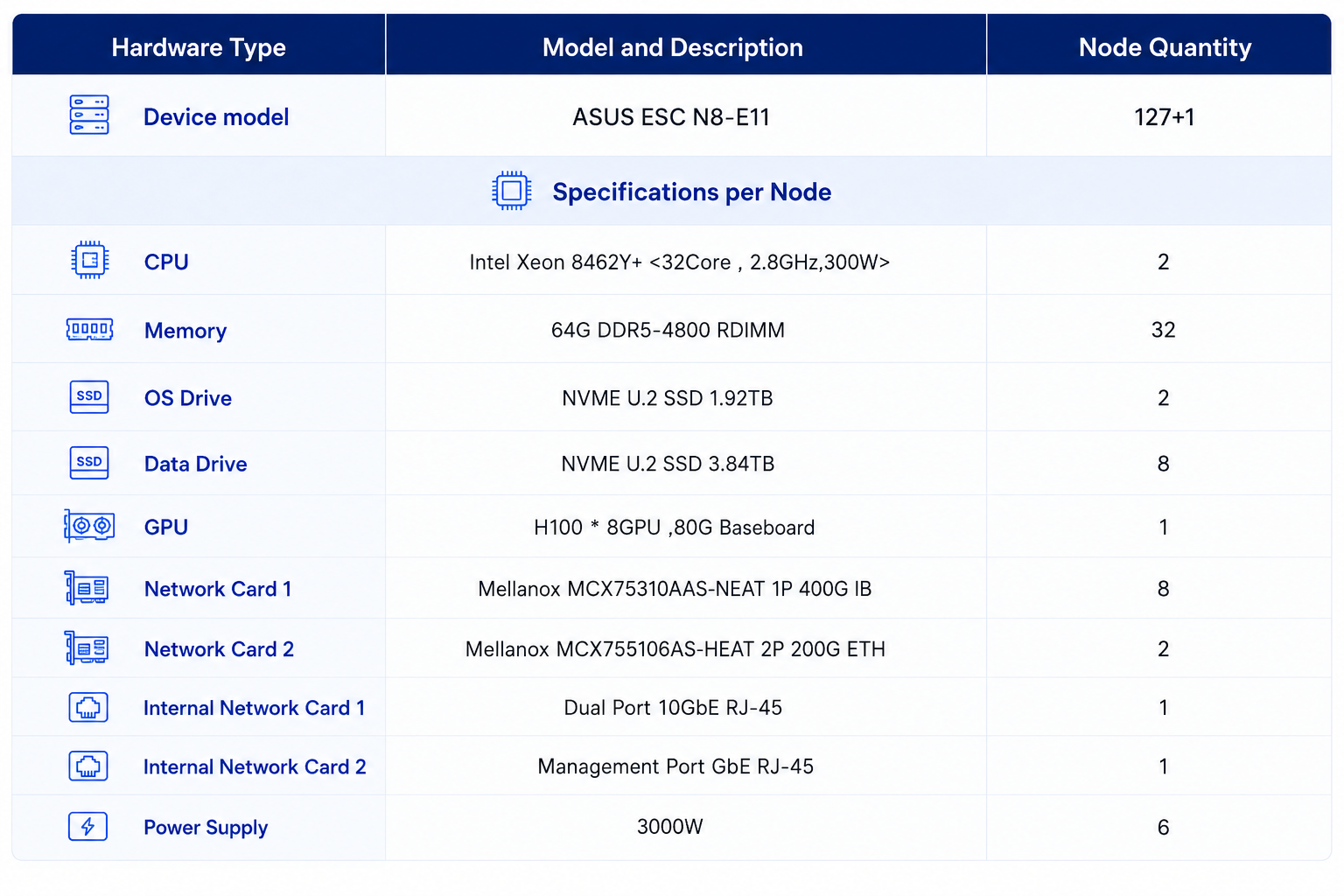Click the Network Card 1 icon
Image resolution: width=1344 pixels, height=896 pixels.
(87, 588)
